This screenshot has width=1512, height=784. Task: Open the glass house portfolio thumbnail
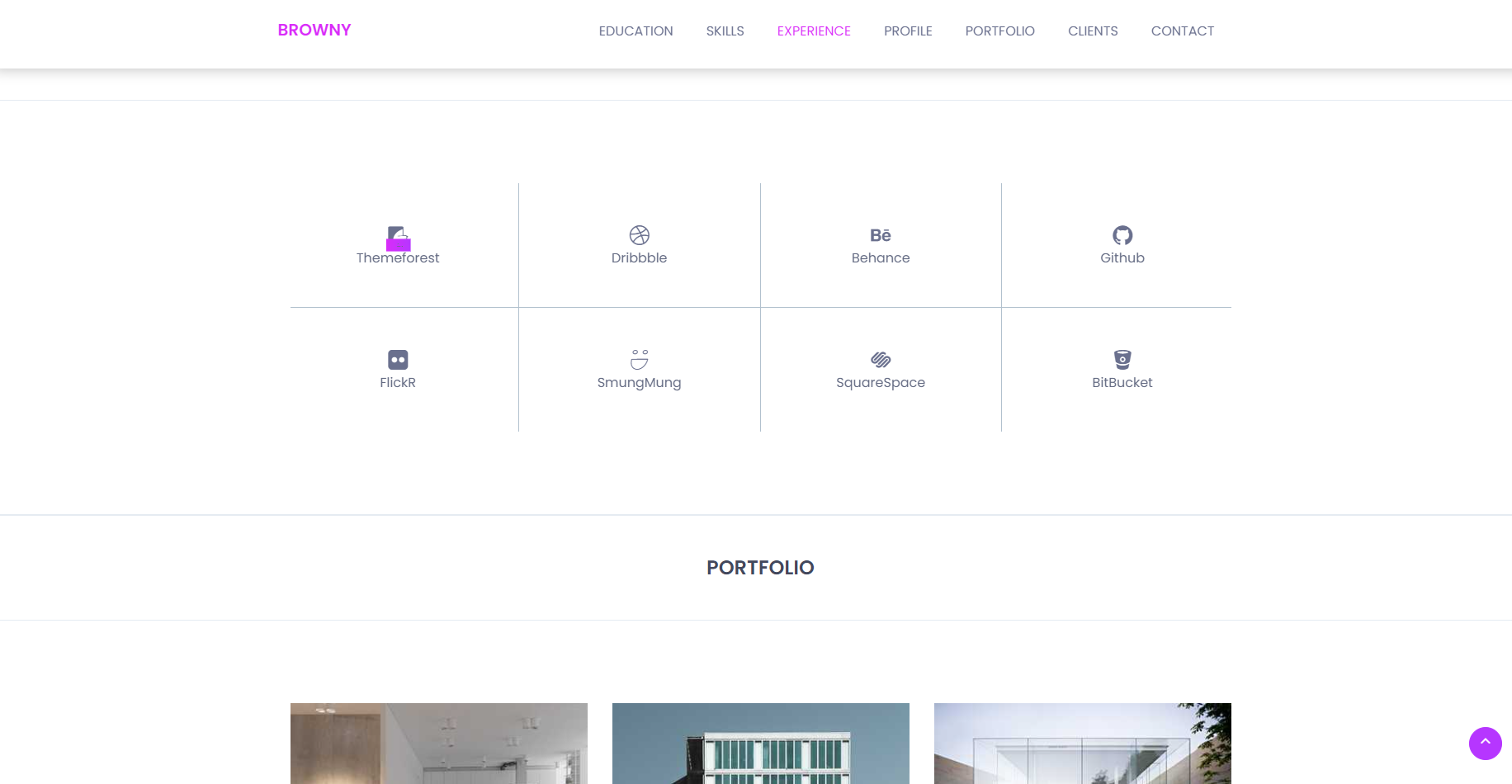pyautogui.click(x=1083, y=744)
